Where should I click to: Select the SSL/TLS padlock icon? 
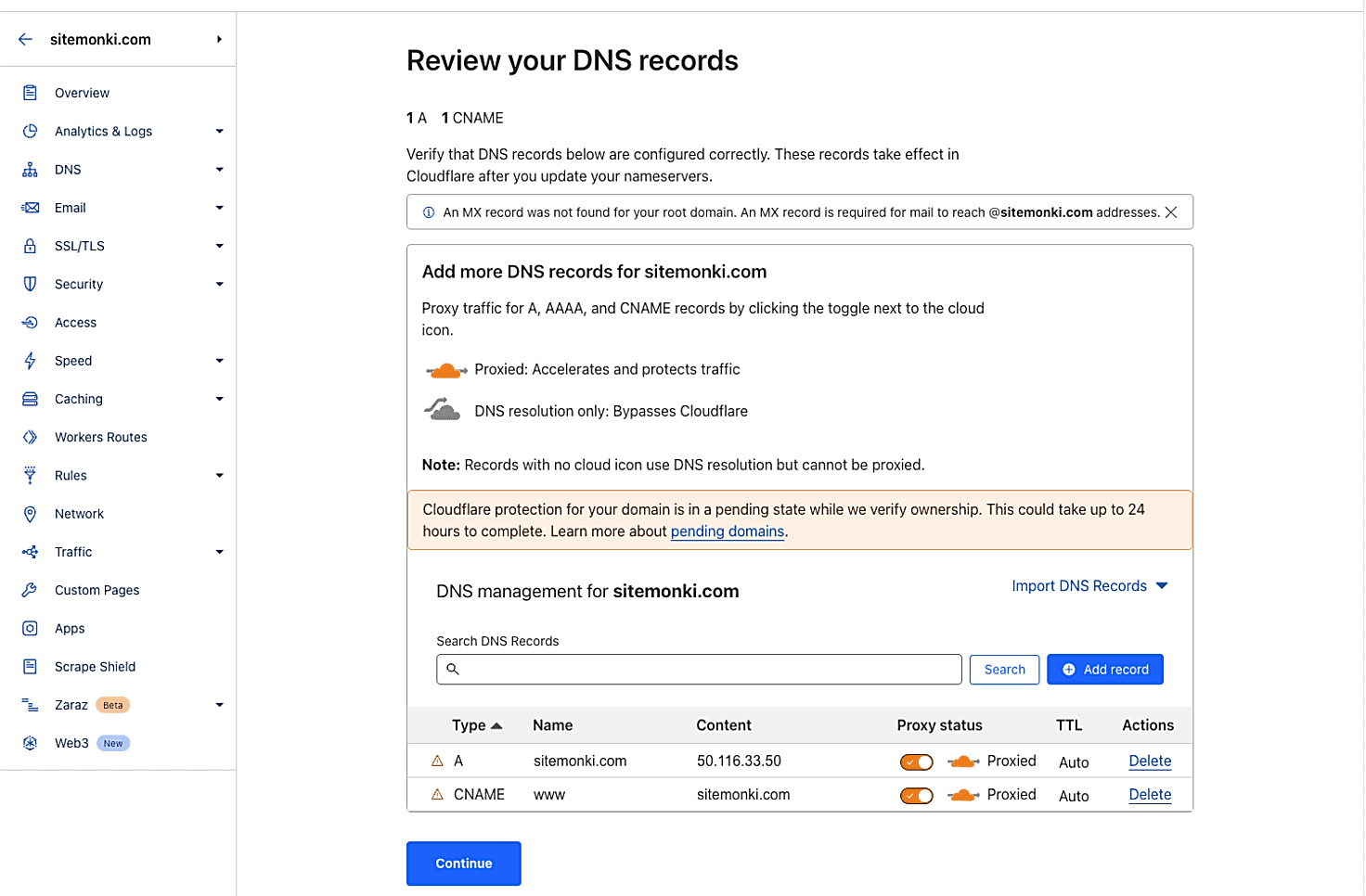(x=30, y=246)
